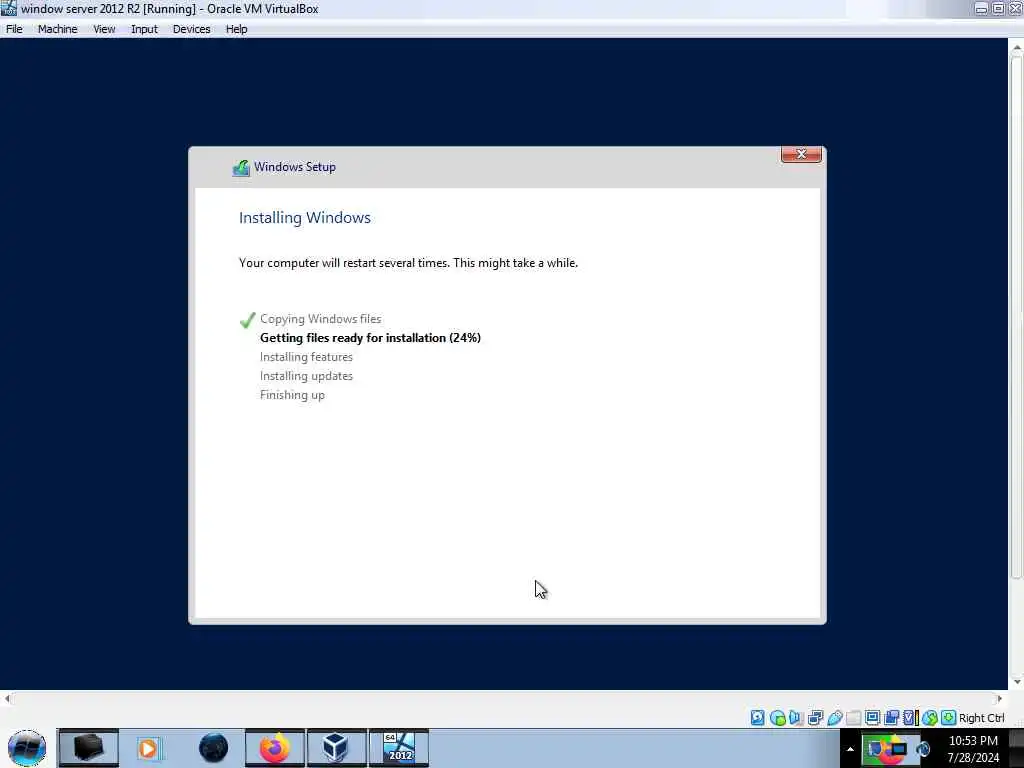
Task: Click the vertical scrollbar up arrow
Action: tap(1016, 48)
